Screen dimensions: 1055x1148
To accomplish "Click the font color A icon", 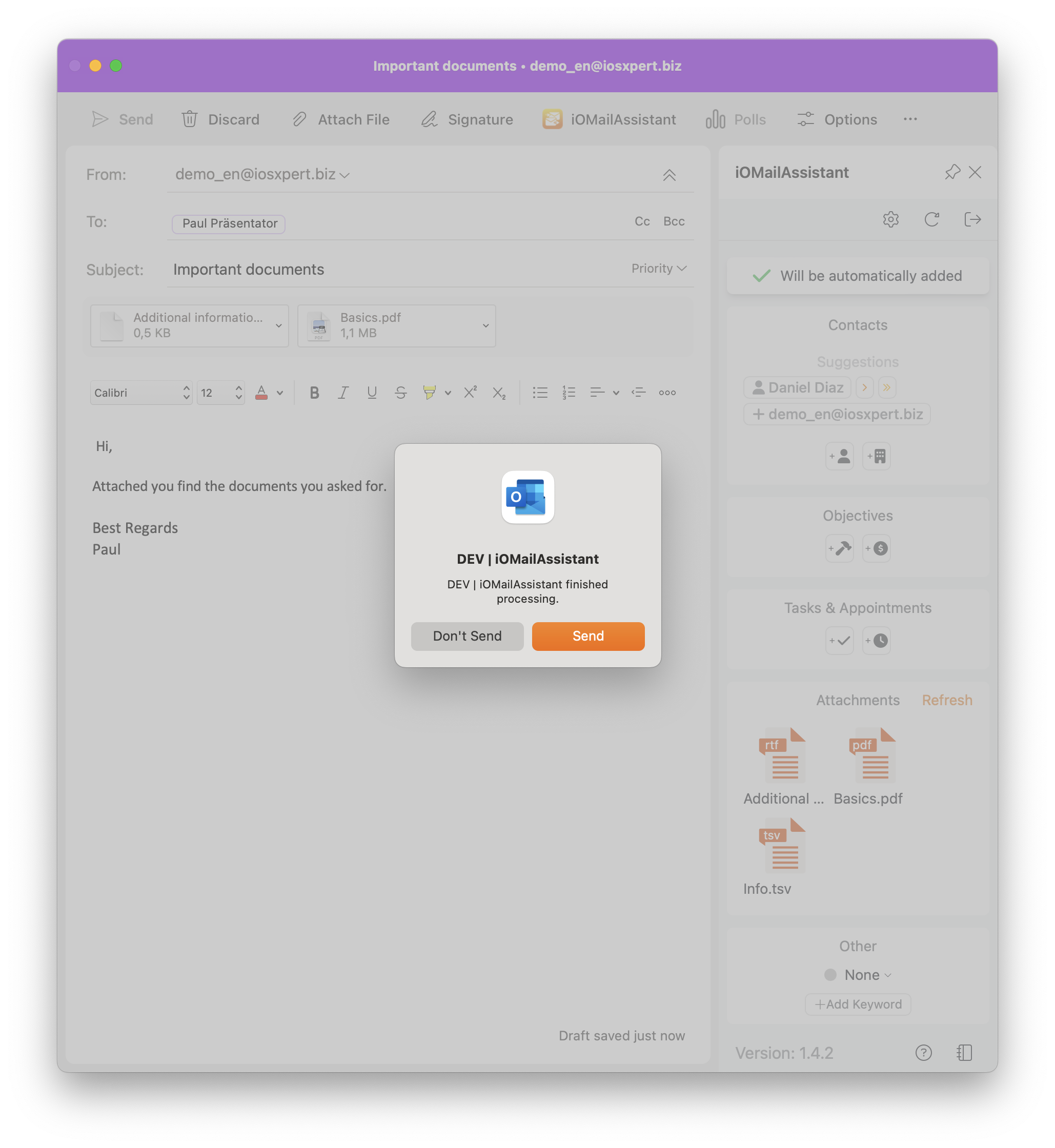I will (x=261, y=393).
